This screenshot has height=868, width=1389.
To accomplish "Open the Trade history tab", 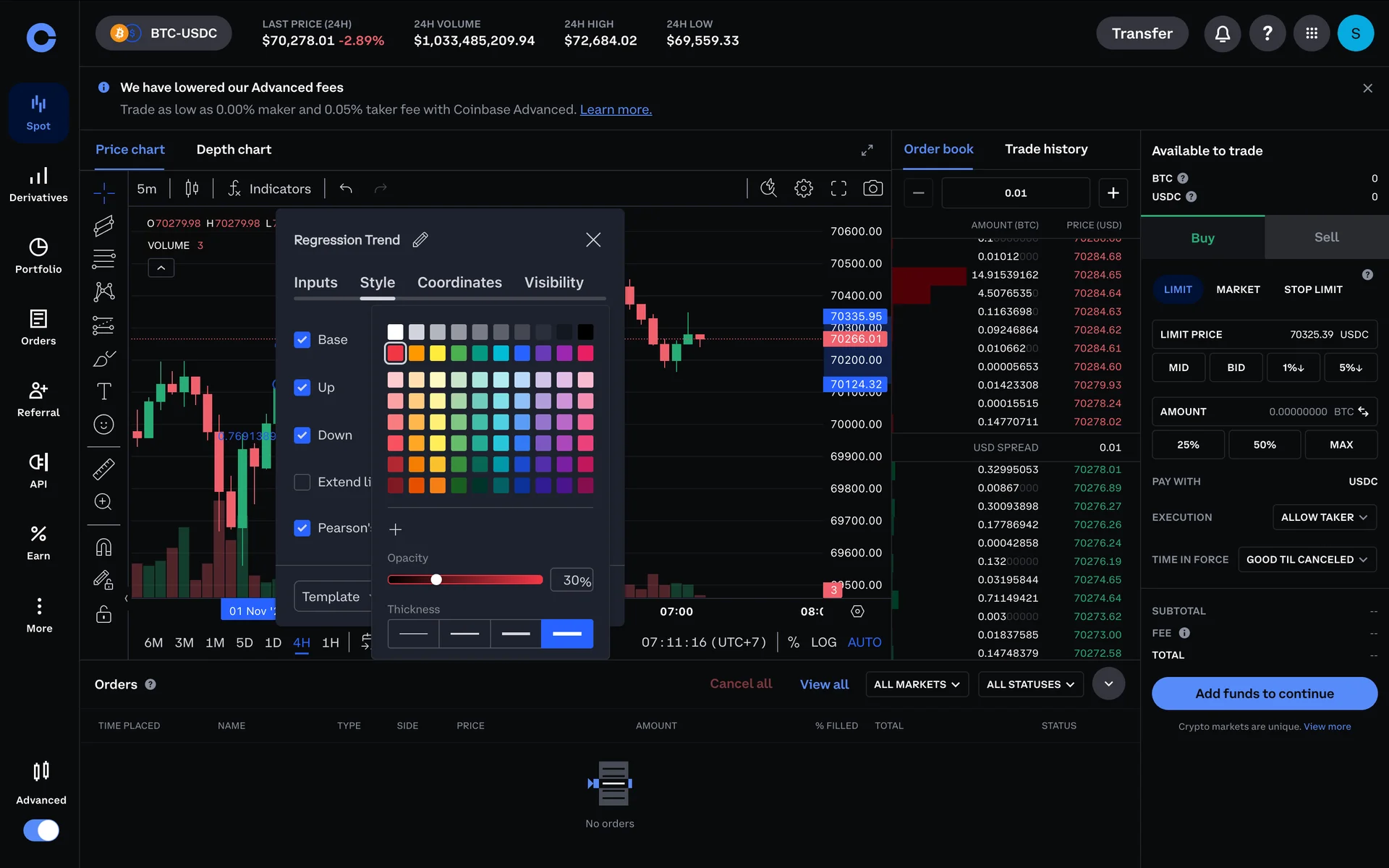I will tap(1045, 149).
